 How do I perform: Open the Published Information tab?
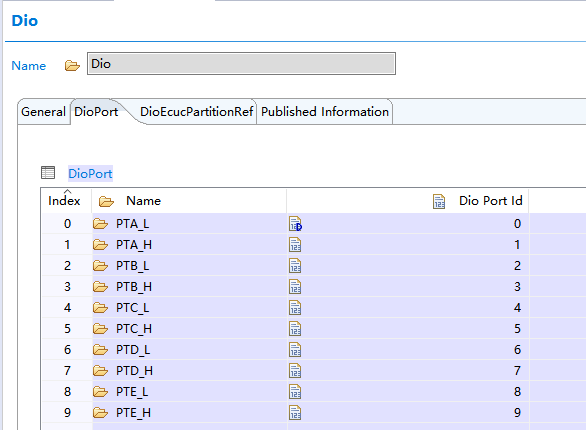tap(325, 112)
